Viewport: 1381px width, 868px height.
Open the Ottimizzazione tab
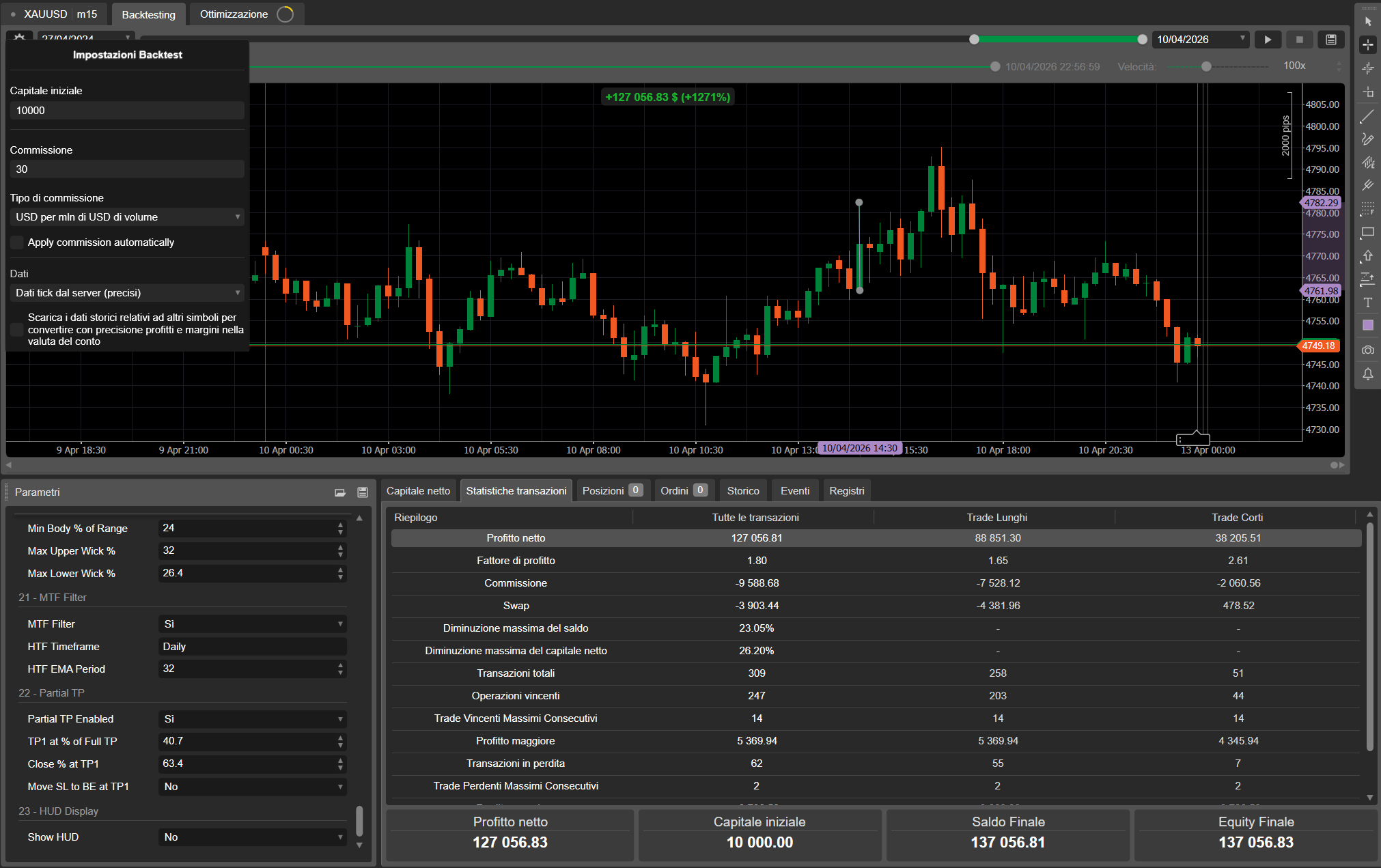click(233, 14)
